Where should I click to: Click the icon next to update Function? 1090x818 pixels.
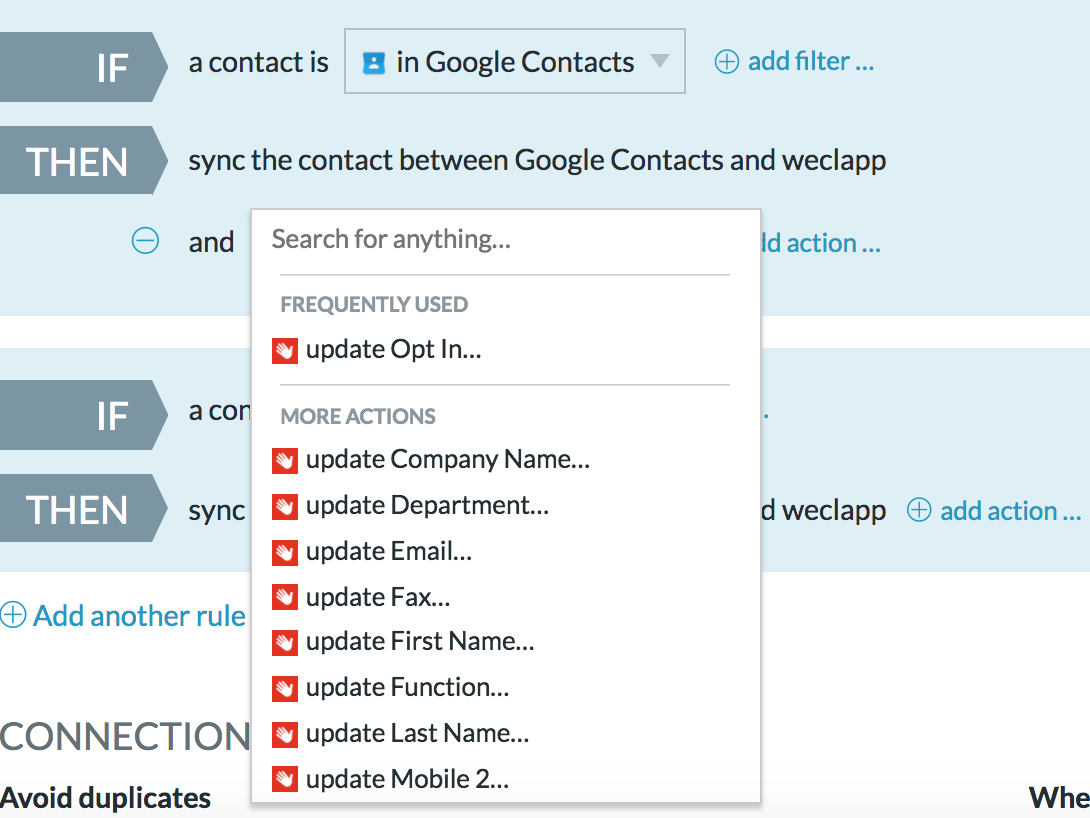coord(285,689)
